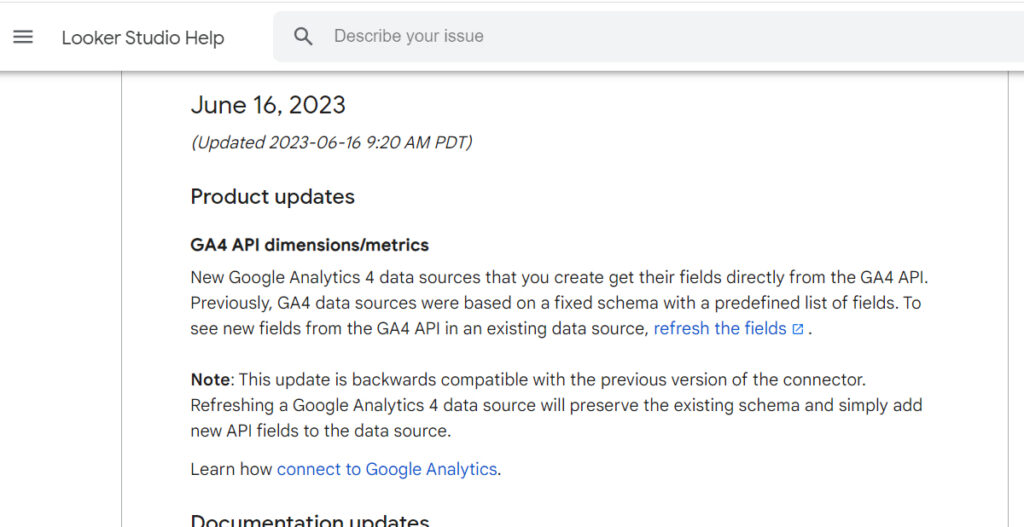Image resolution: width=1024 pixels, height=527 pixels.
Task: Click the text new API fields to the data source
Action: pyautogui.click(x=321, y=431)
